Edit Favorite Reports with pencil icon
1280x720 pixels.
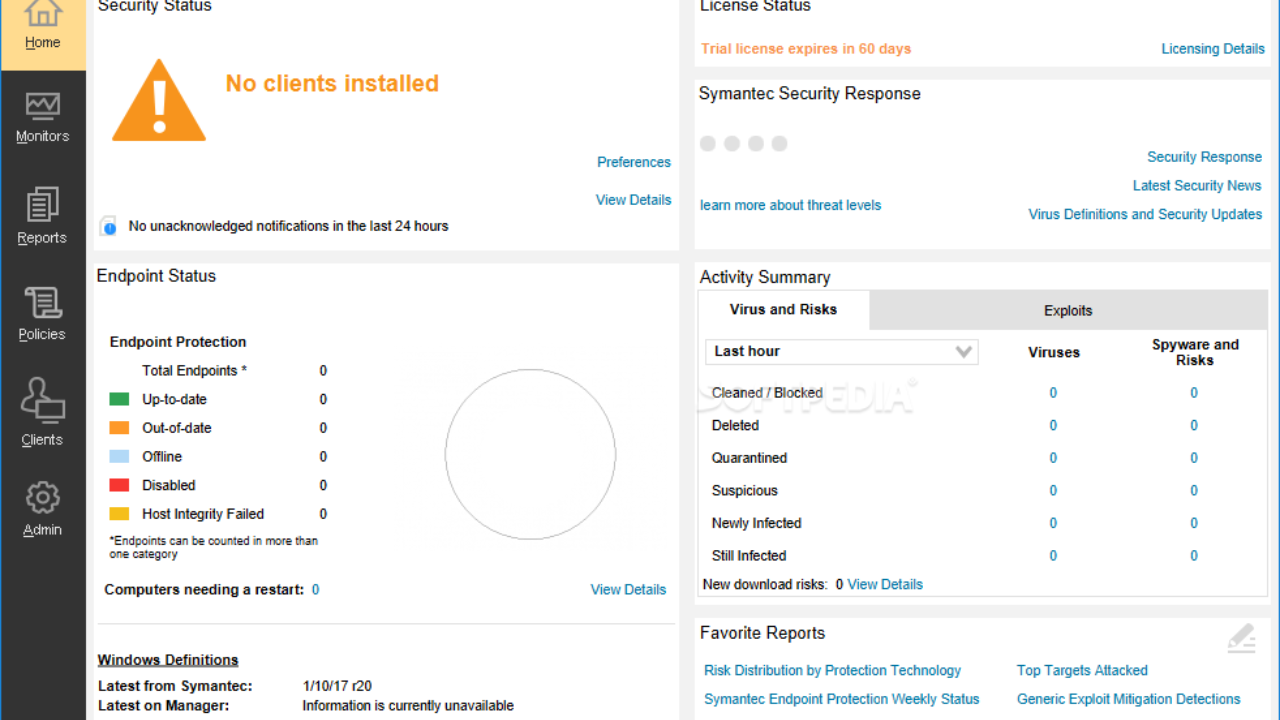pyautogui.click(x=1241, y=638)
